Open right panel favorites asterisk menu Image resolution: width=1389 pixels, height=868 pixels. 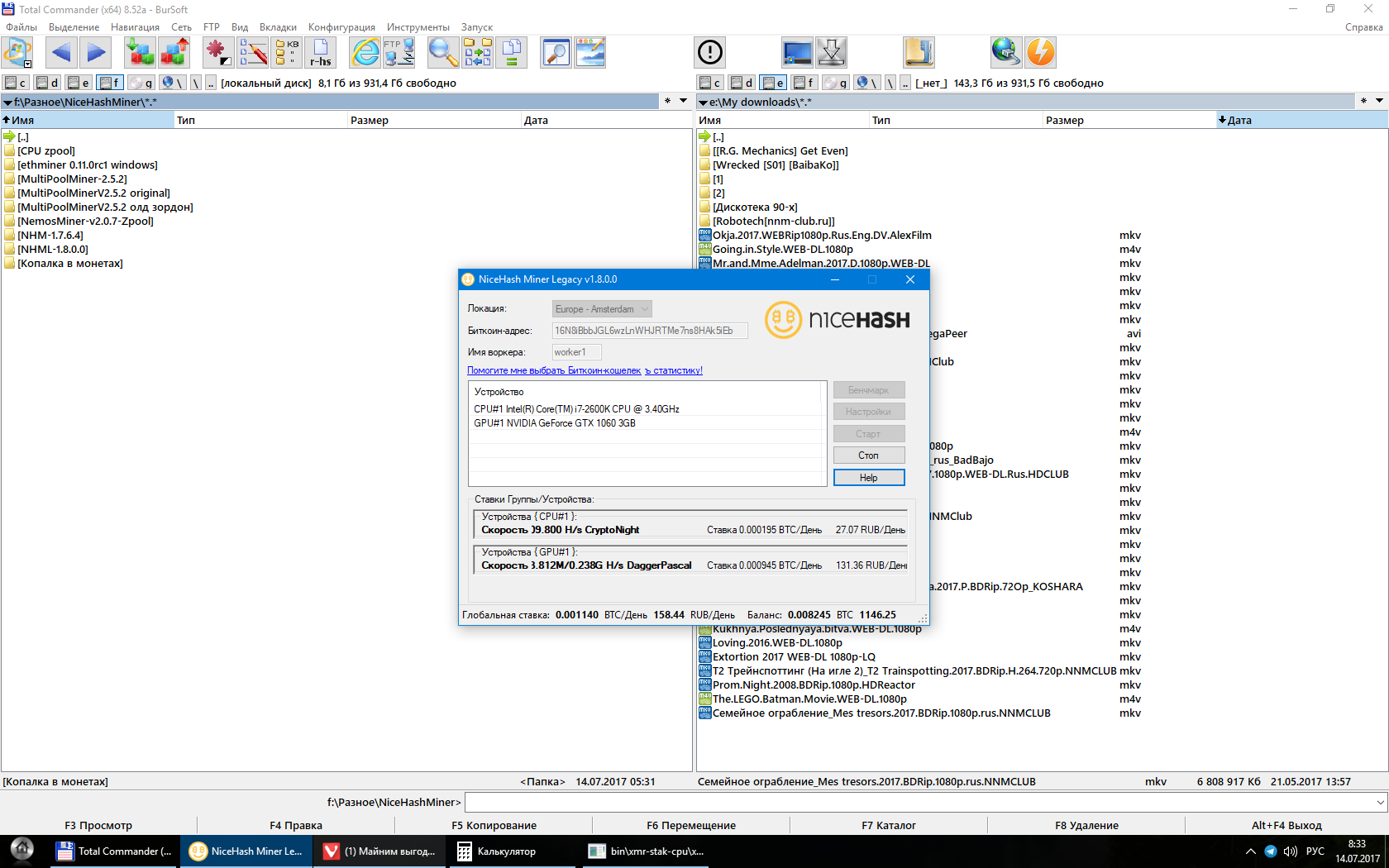[x=1363, y=101]
